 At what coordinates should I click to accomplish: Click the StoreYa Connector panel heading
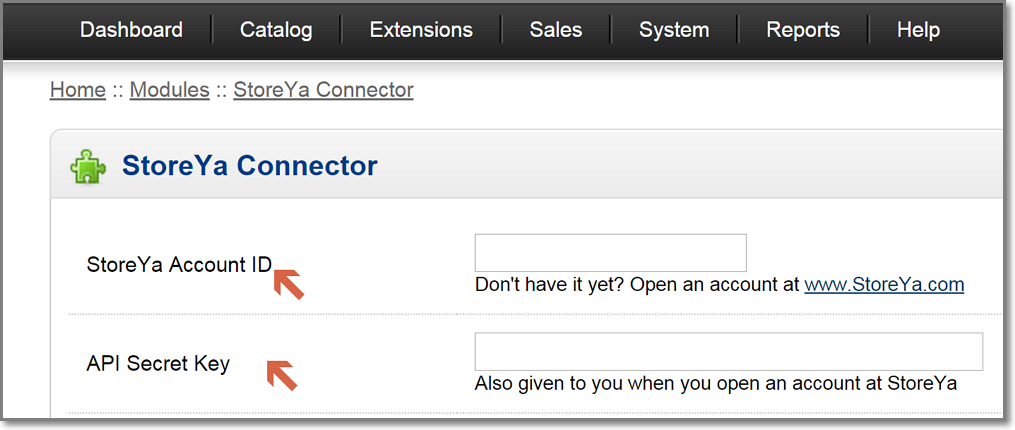[x=250, y=165]
